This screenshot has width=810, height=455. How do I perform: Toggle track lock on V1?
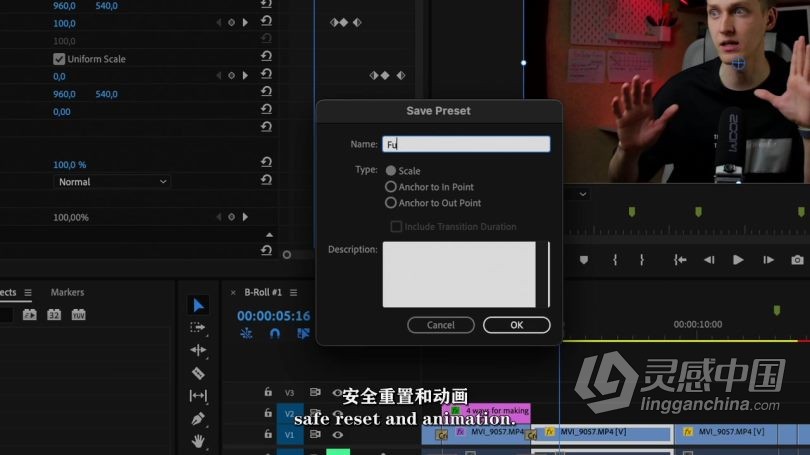(x=268, y=434)
